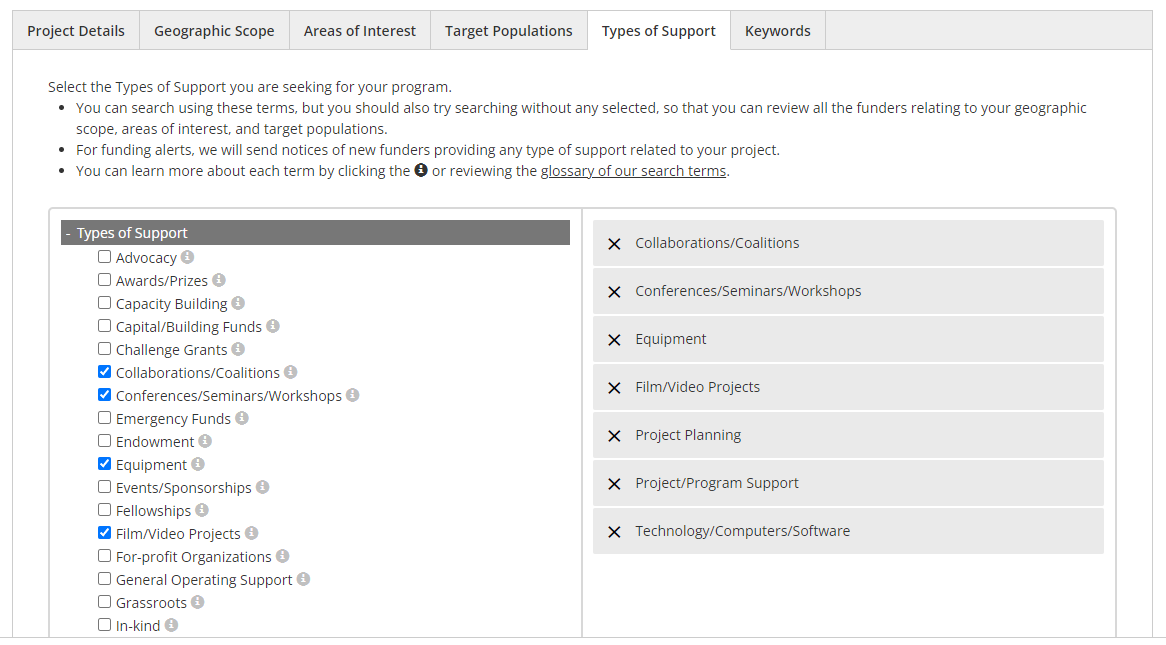Remove Equipment from the selected list
The height and width of the screenshot is (645, 1166).
coord(614,340)
